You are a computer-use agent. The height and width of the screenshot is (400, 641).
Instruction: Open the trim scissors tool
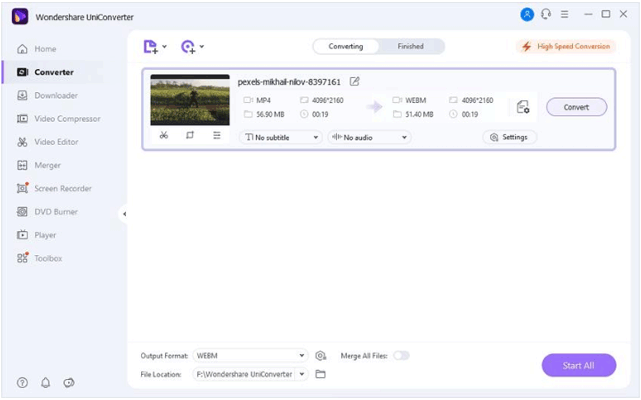tap(164, 135)
